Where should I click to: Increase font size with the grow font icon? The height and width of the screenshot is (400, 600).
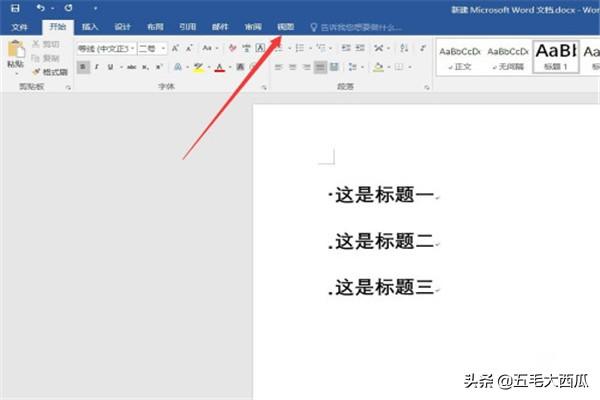click(x=175, y=48)
